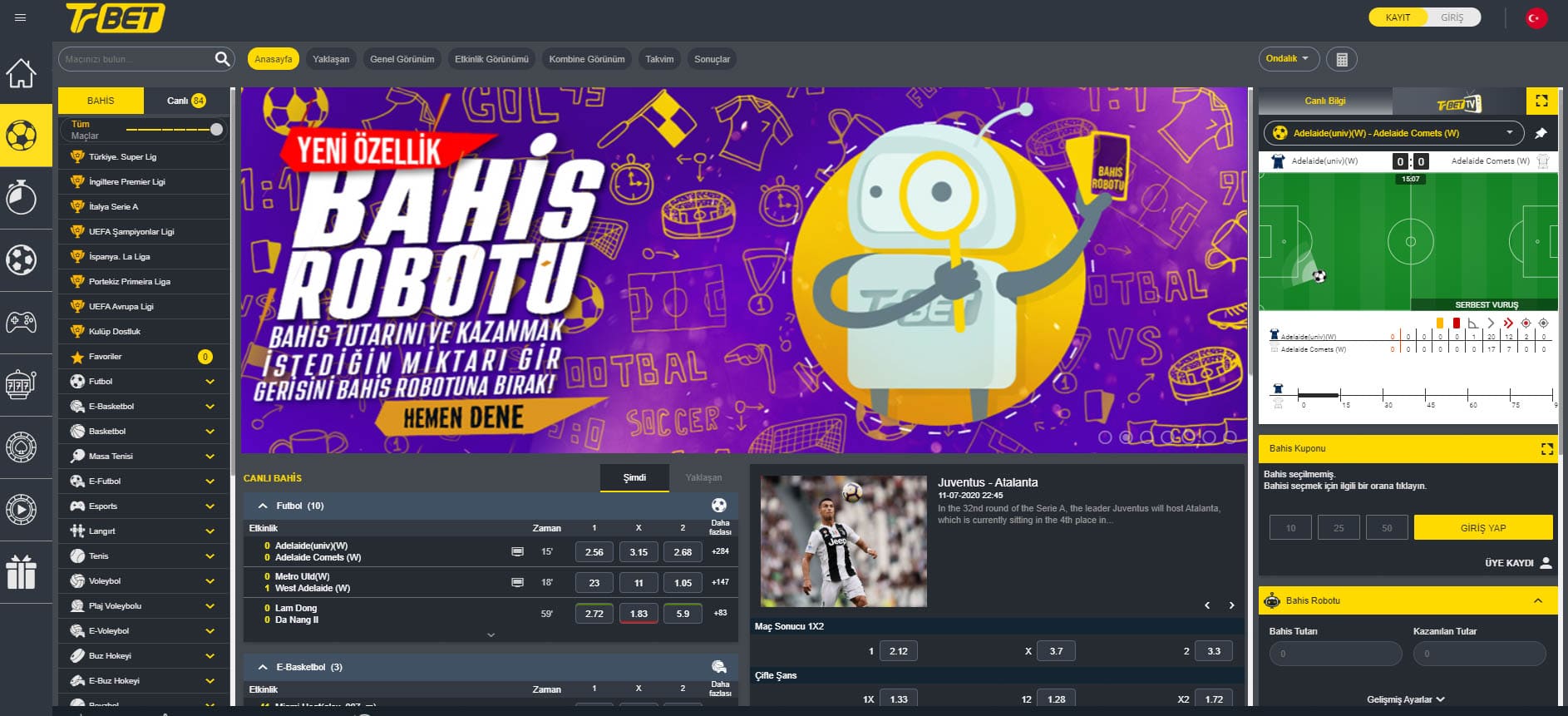Image resolution: width=1568 pixels, height=716 pixels.
Task: Expand the Futbol sport category
Action: click(x=210, y=382)
